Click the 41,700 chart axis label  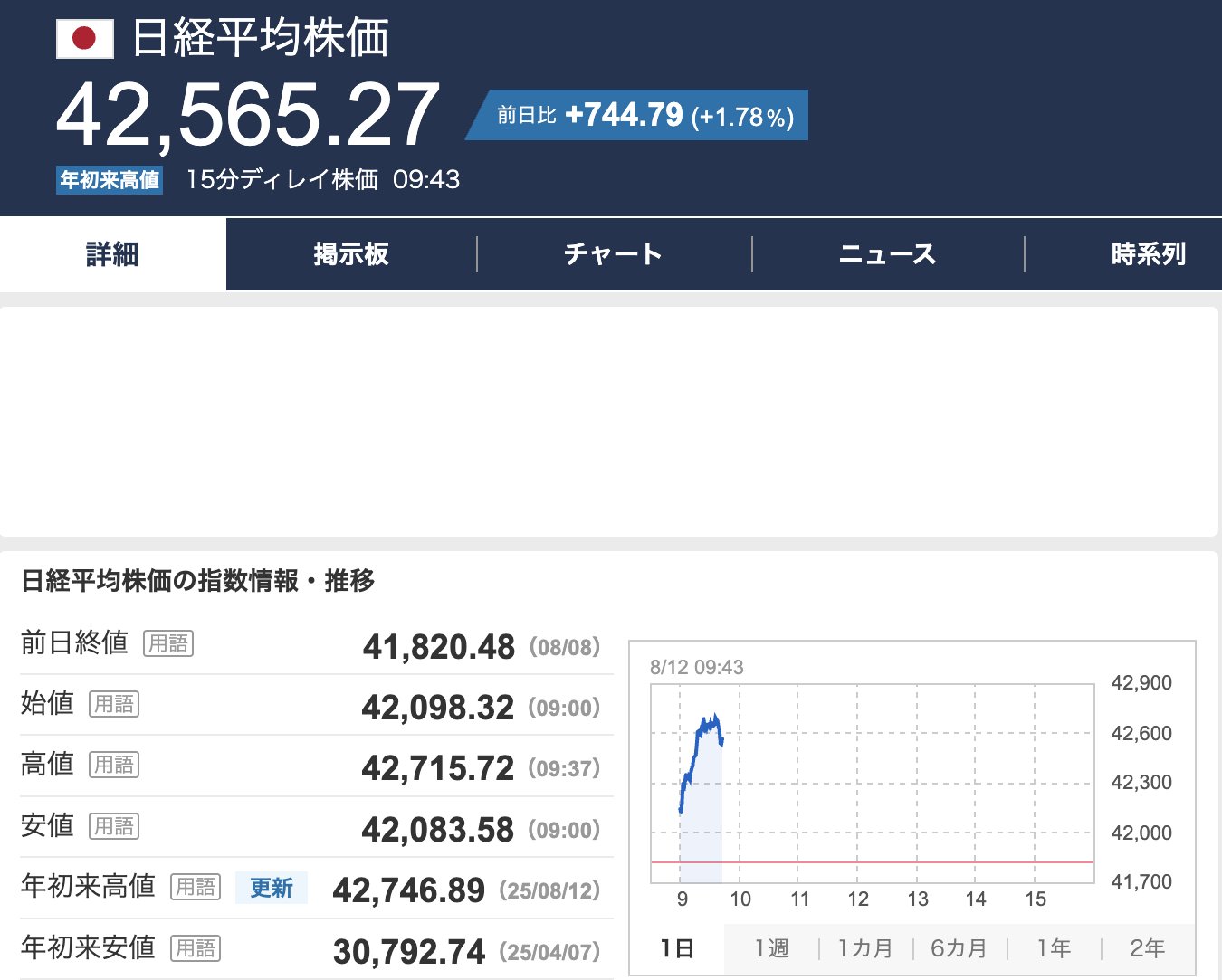[x=1141, y=882]
